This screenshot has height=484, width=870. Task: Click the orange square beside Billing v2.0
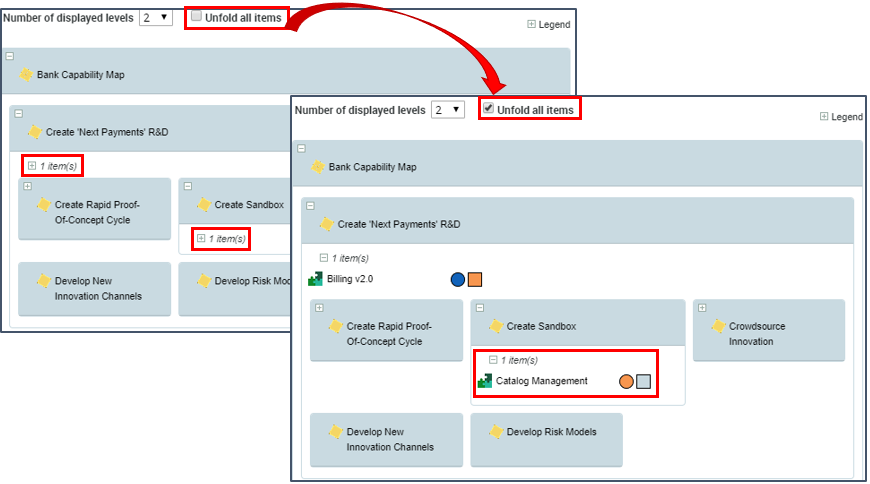(475, 280)
